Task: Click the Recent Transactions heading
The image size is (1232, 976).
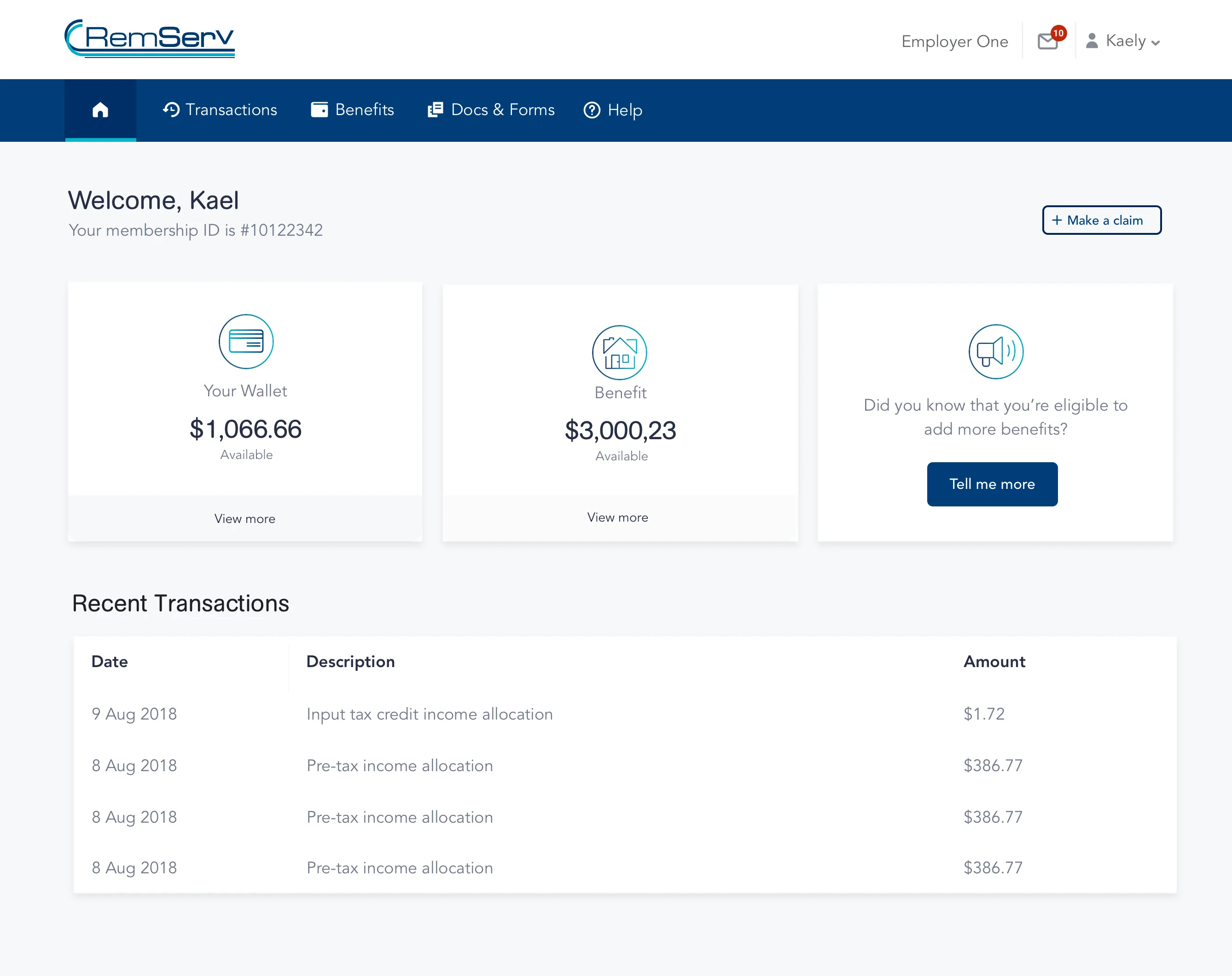Action: pos(180,604)
